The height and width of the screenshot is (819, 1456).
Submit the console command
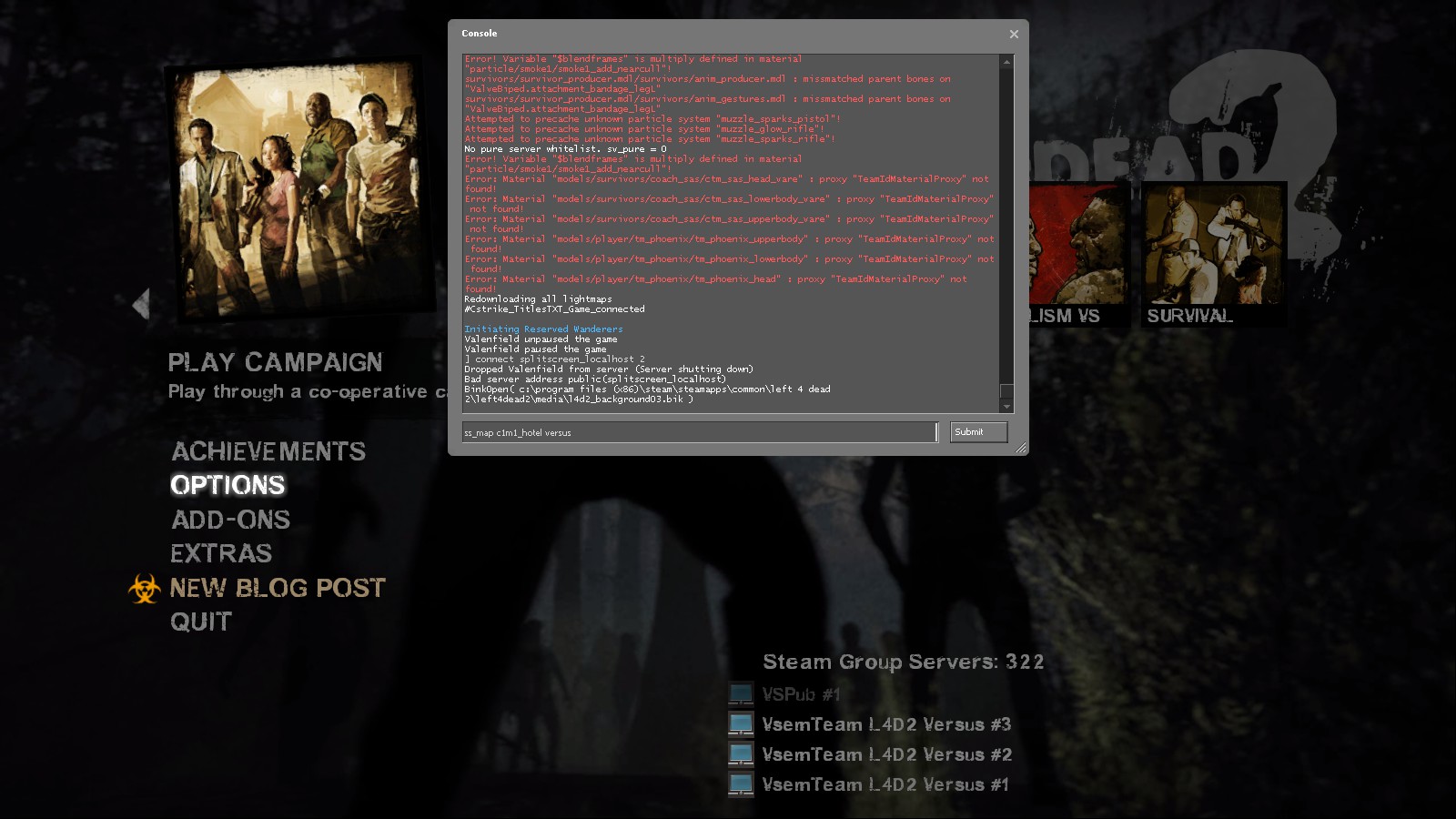click(x=978, y=432)
